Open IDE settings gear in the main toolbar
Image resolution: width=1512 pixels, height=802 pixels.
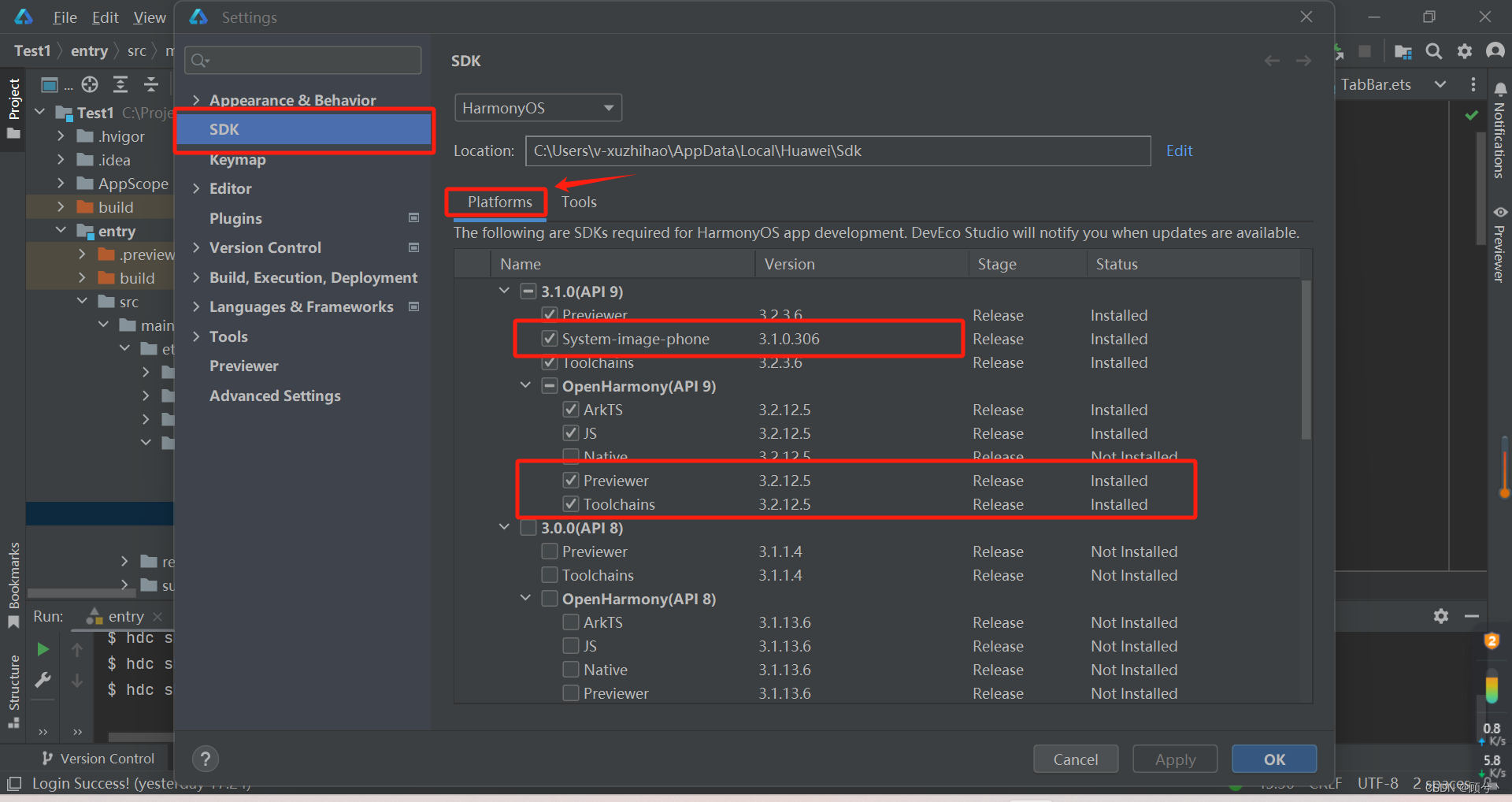(x=1465, y=51)
